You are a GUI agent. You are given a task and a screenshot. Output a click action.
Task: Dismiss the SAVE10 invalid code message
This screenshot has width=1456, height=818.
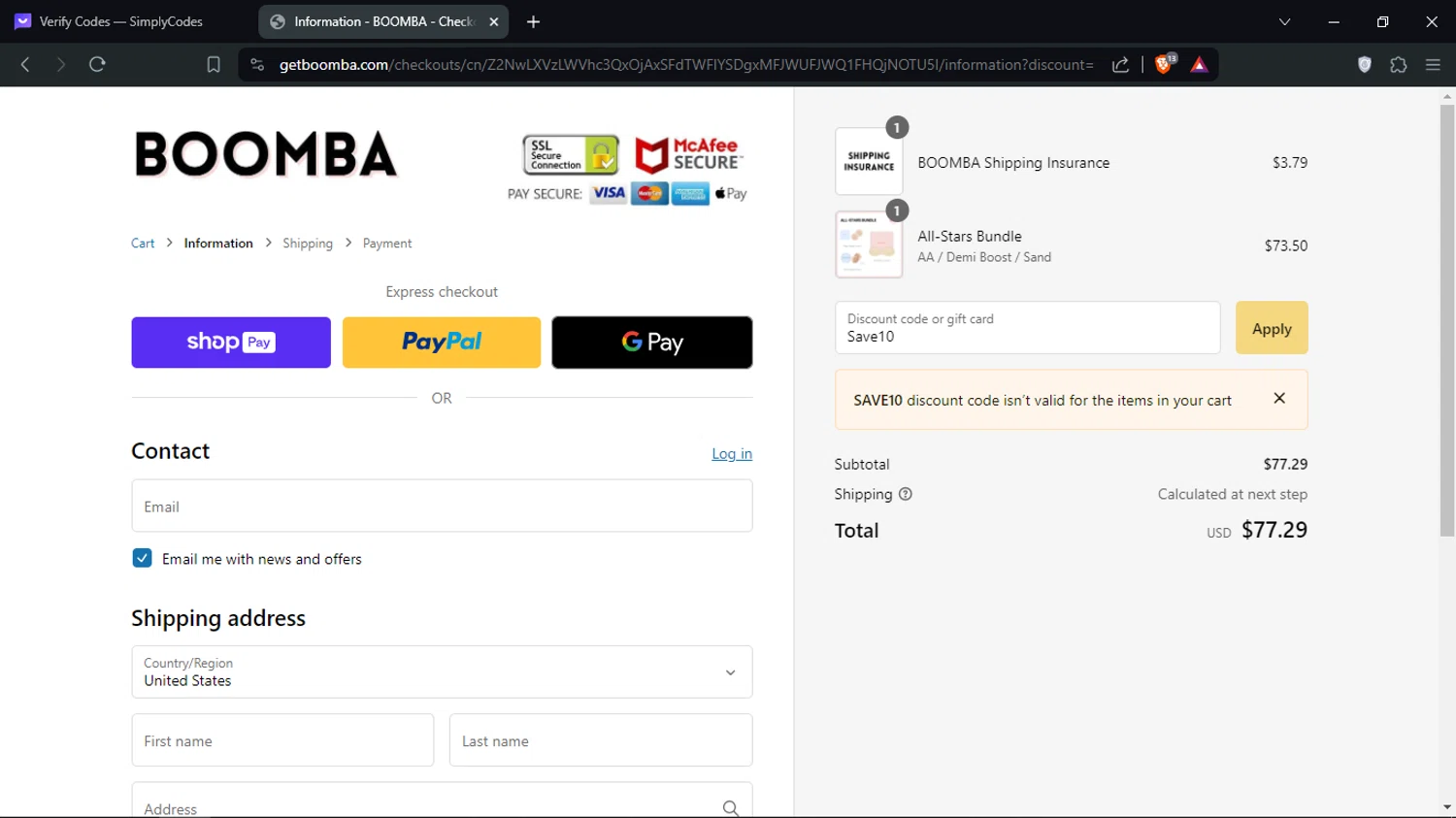(x=1279, y=398)
